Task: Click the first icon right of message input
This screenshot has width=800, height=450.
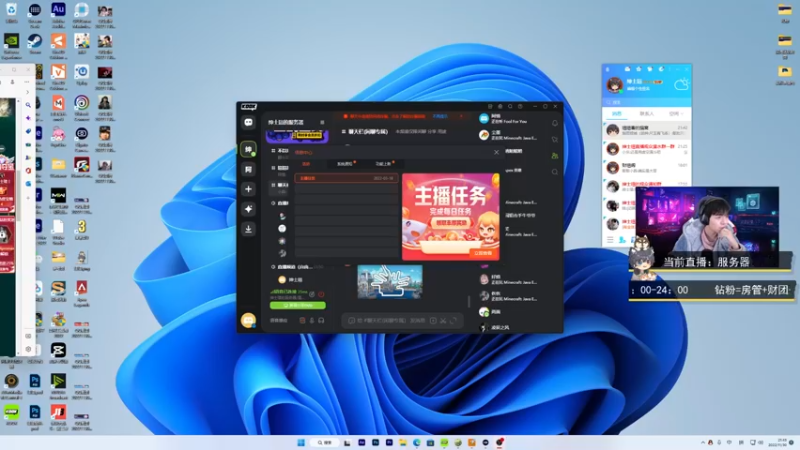Action: [x=433, y=320]
